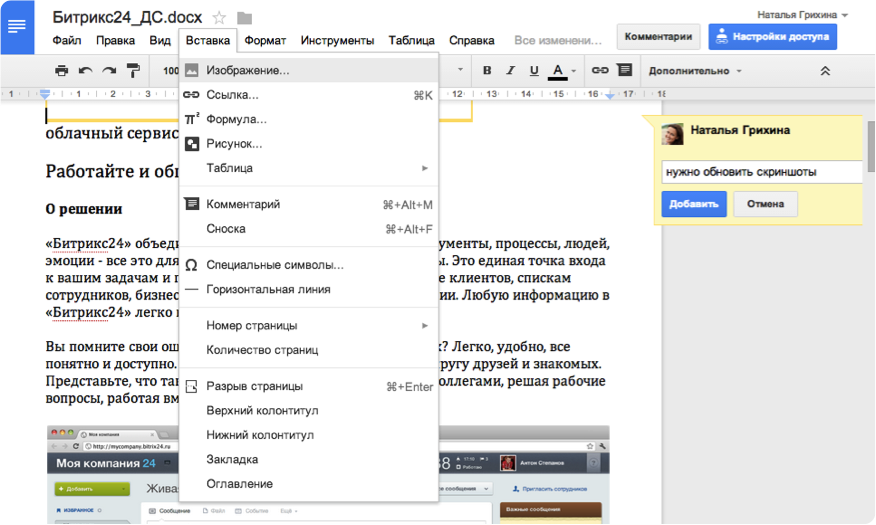Open the Вид menu
The height and width of the screenshot is (525, 876).
point(160,40)
